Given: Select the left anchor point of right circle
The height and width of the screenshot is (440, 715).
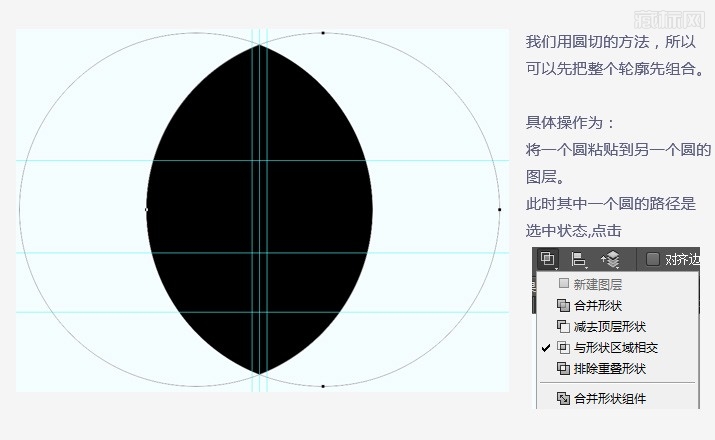Looking at the screenshot, I should point(146,209).
